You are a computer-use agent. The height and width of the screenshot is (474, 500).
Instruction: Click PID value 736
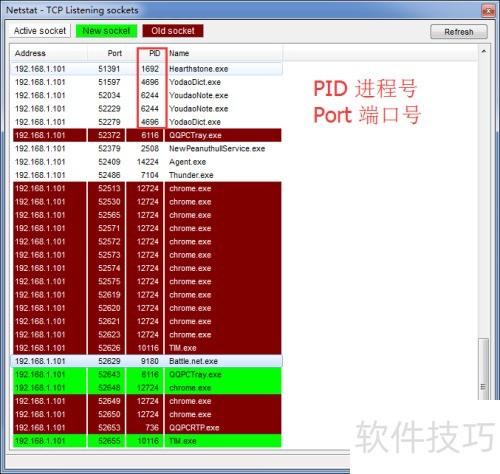[x=152, y=428]
